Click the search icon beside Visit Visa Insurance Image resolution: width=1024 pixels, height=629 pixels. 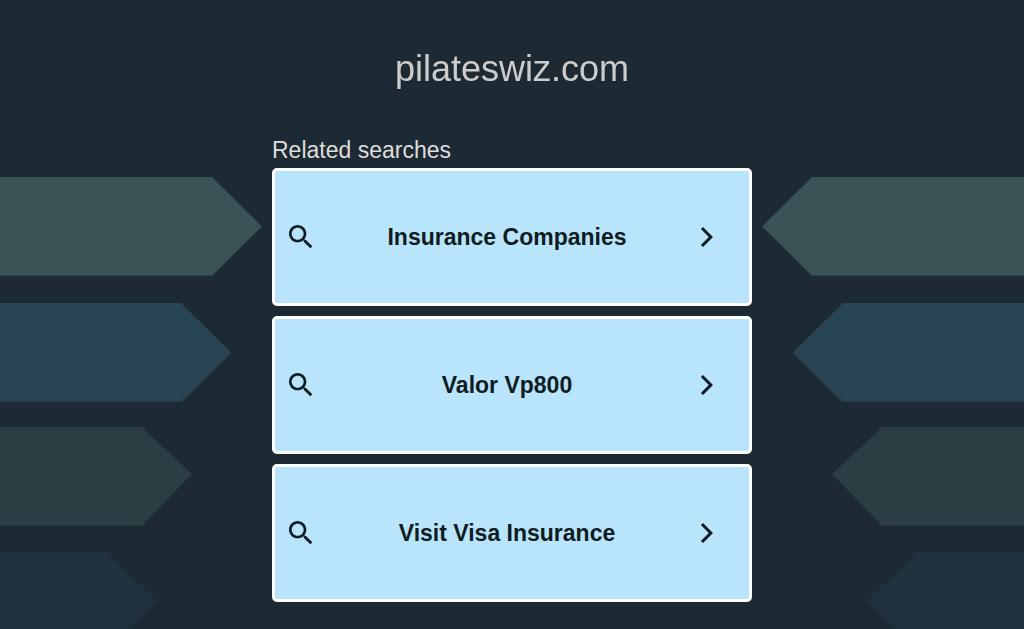300,533
